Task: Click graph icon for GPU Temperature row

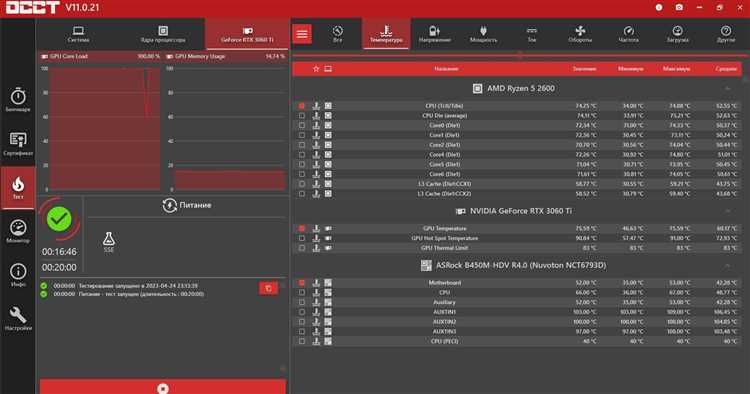Action: click(x=316, y=229)
